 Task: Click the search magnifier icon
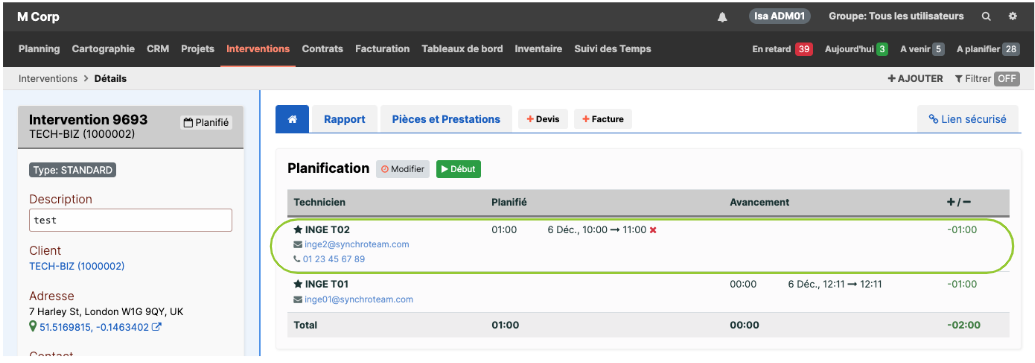click(x=986, y=17)
